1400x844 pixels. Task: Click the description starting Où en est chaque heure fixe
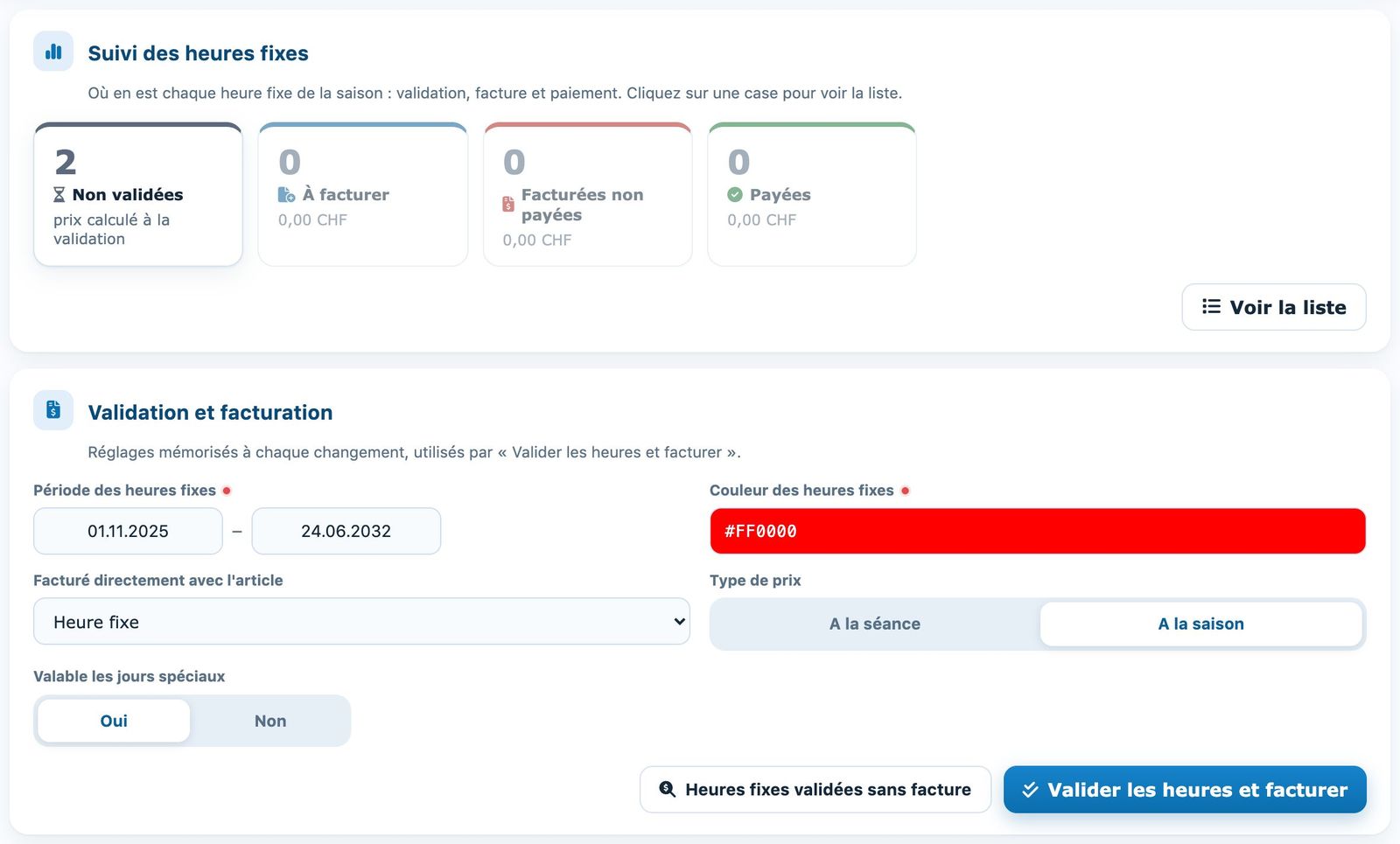click(494, 93)
